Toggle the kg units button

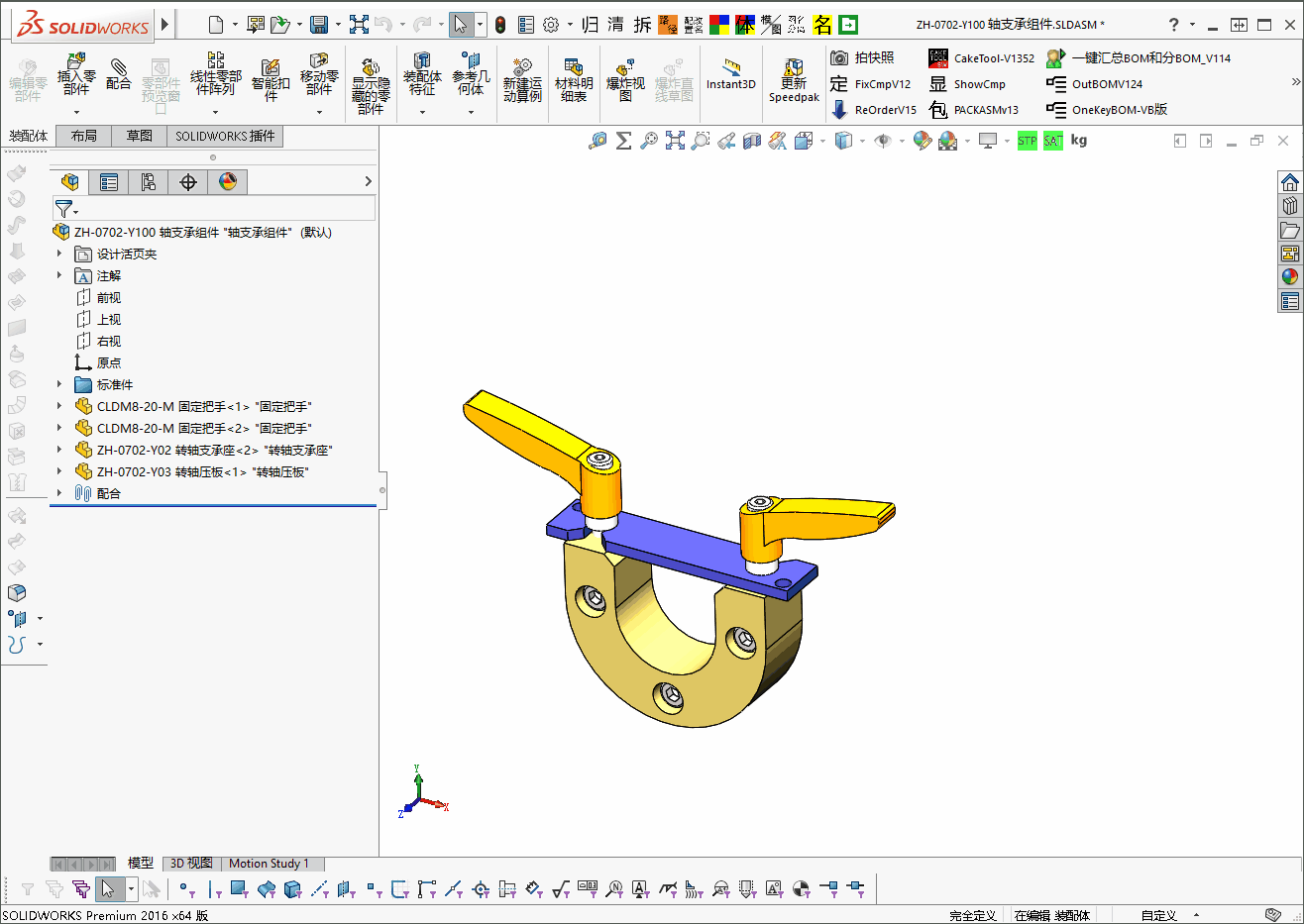(1079, 141)
